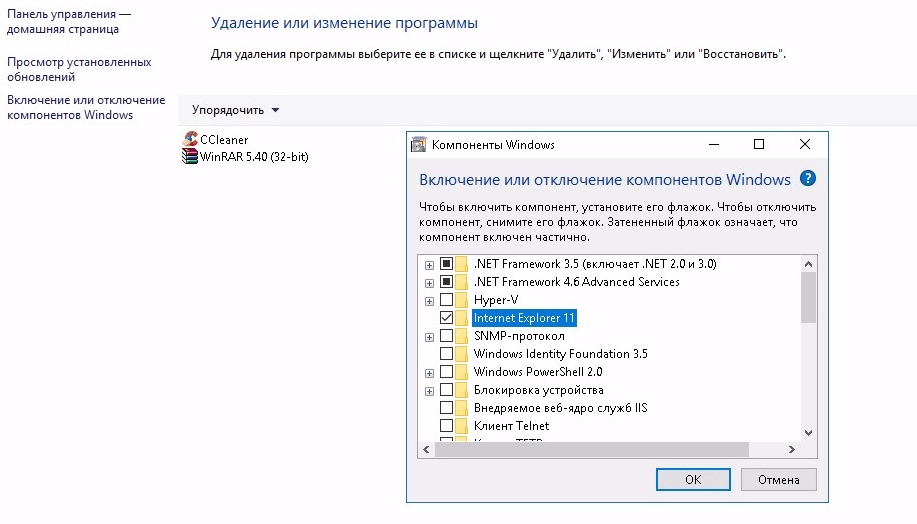Confirm changes with the OK button
This screenshot has height=524, width=917.
click(x=693, y=480)
